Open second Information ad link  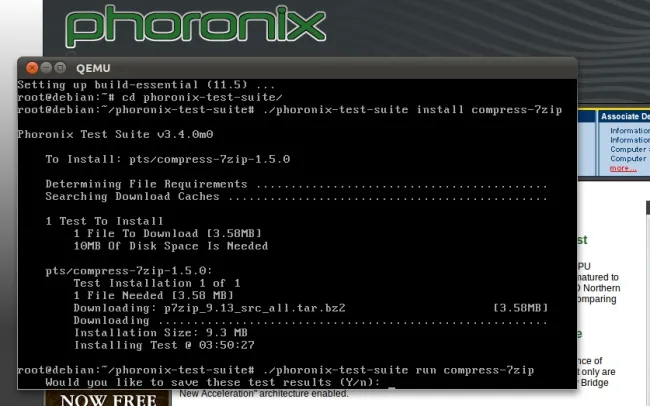tap(630, 140)
